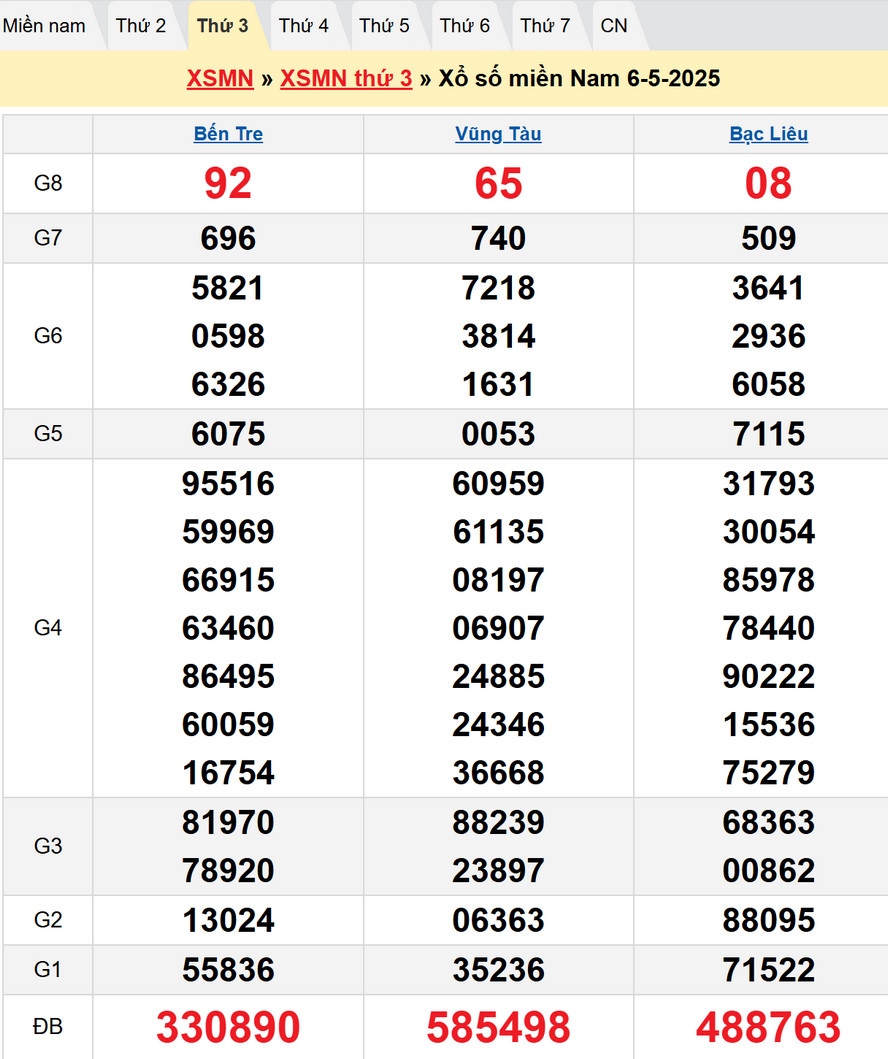888x1059 pixels.
Task: Click the CN (Sunday) tab
Action: [614, 26]
